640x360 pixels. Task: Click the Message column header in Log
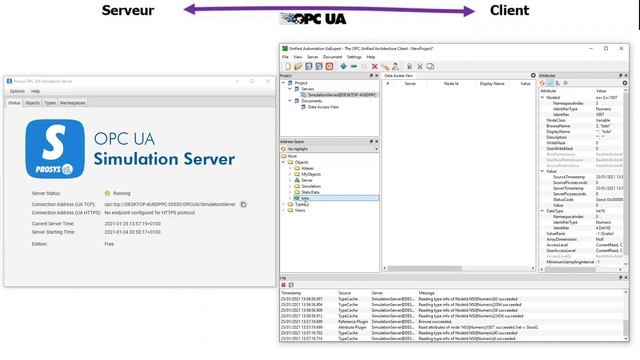click(427, 293)
